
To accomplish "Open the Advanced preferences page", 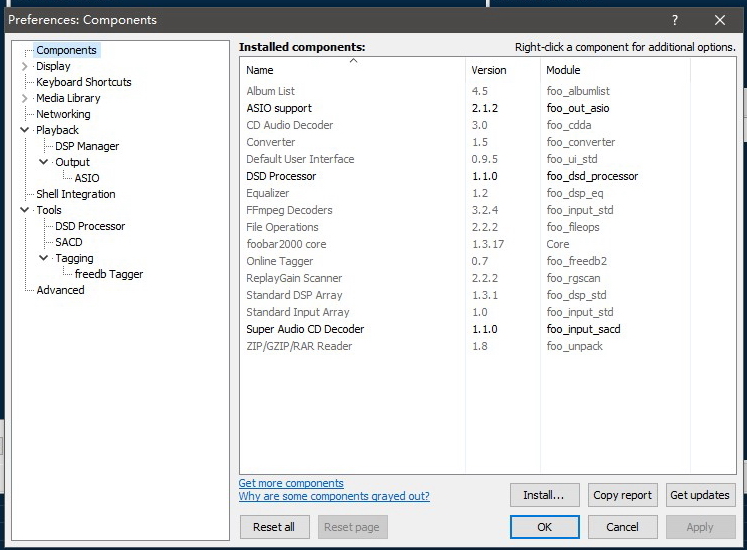I will [x=60, y=290].
